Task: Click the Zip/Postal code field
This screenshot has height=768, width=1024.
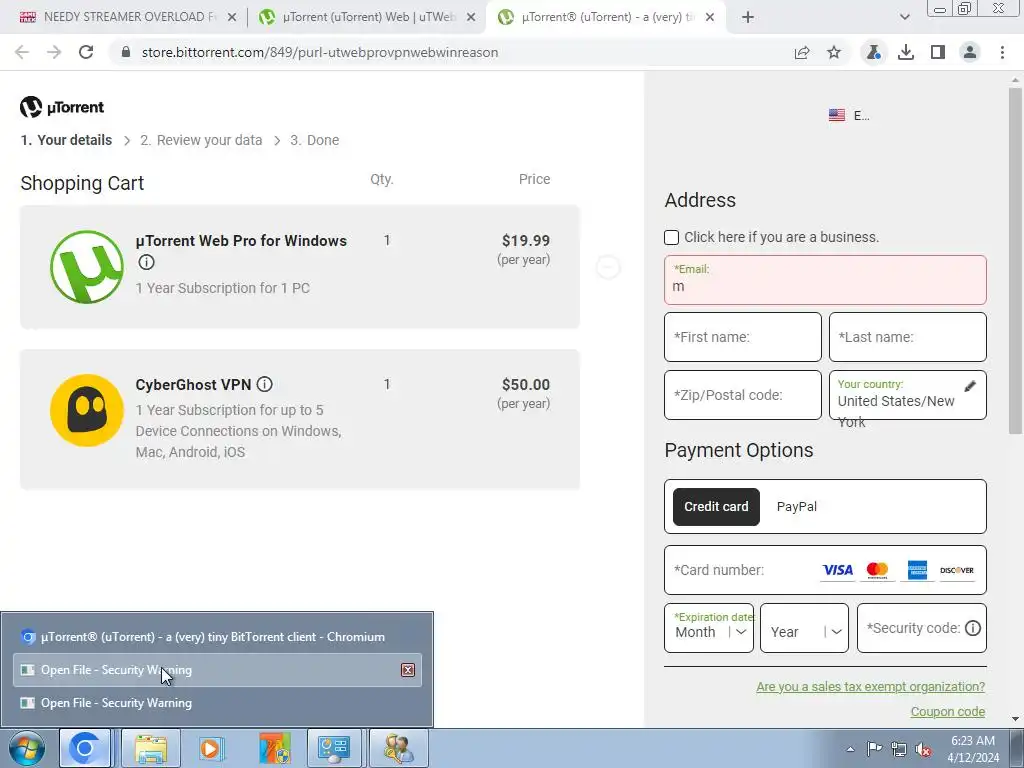Action: point(743,395)
